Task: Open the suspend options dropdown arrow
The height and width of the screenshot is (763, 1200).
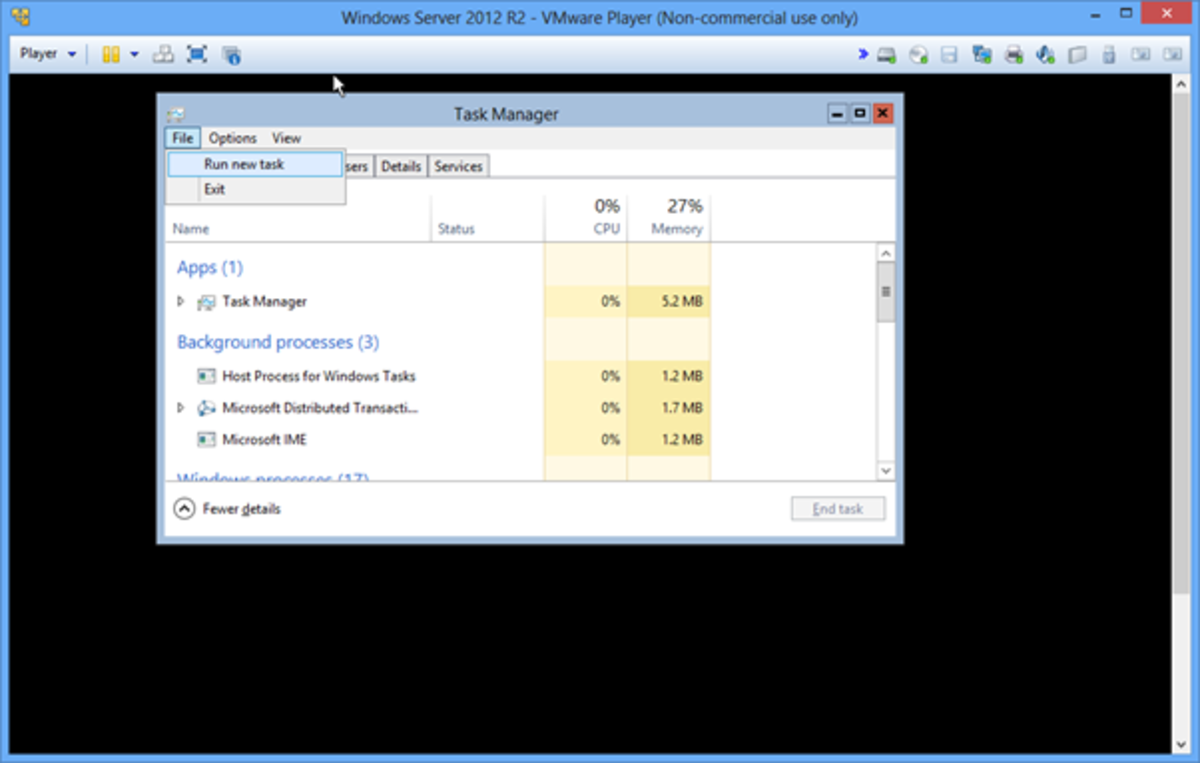Action: [x=134, y=55]
